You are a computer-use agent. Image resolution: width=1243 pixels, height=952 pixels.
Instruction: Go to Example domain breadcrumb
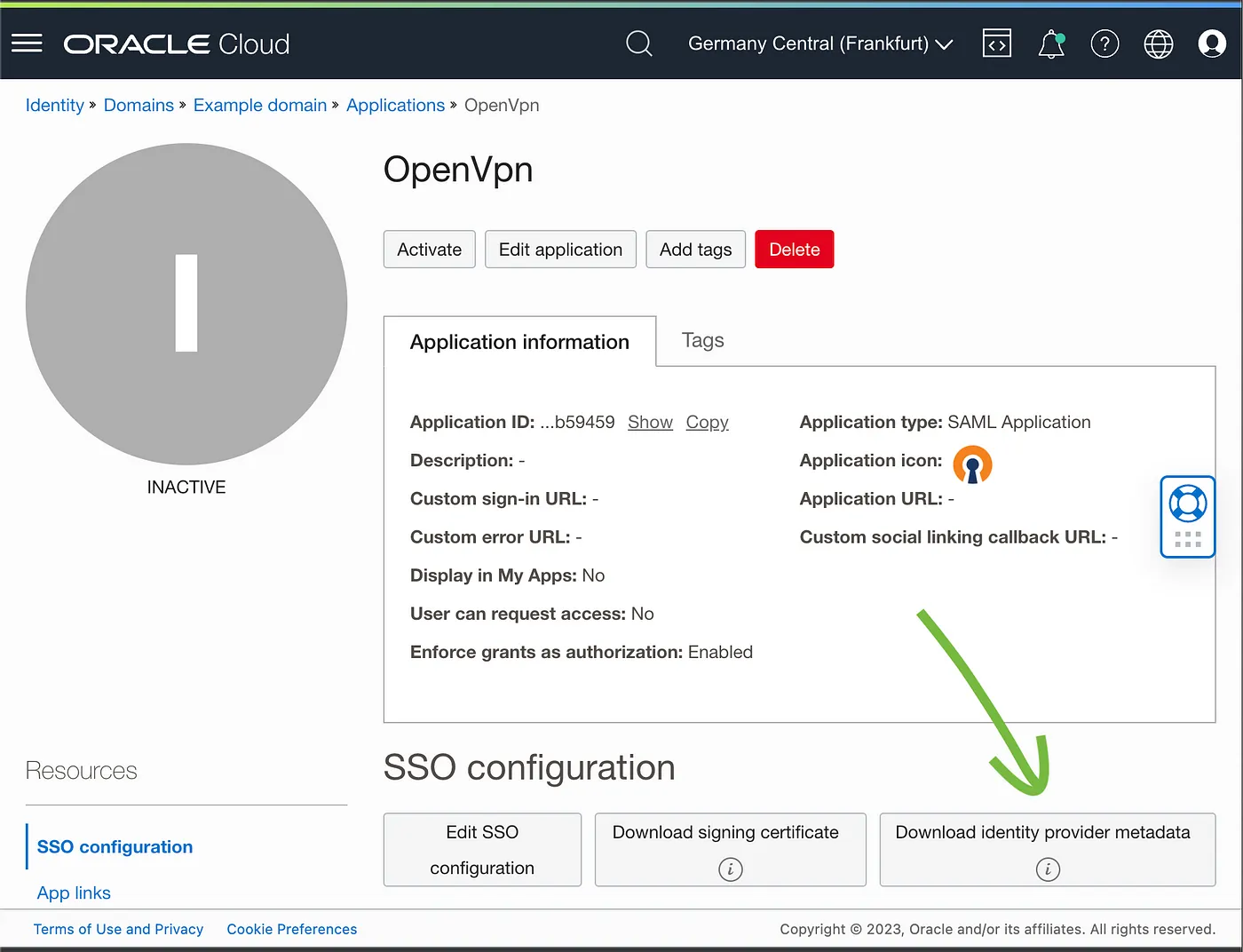click(x=260, y=105)
